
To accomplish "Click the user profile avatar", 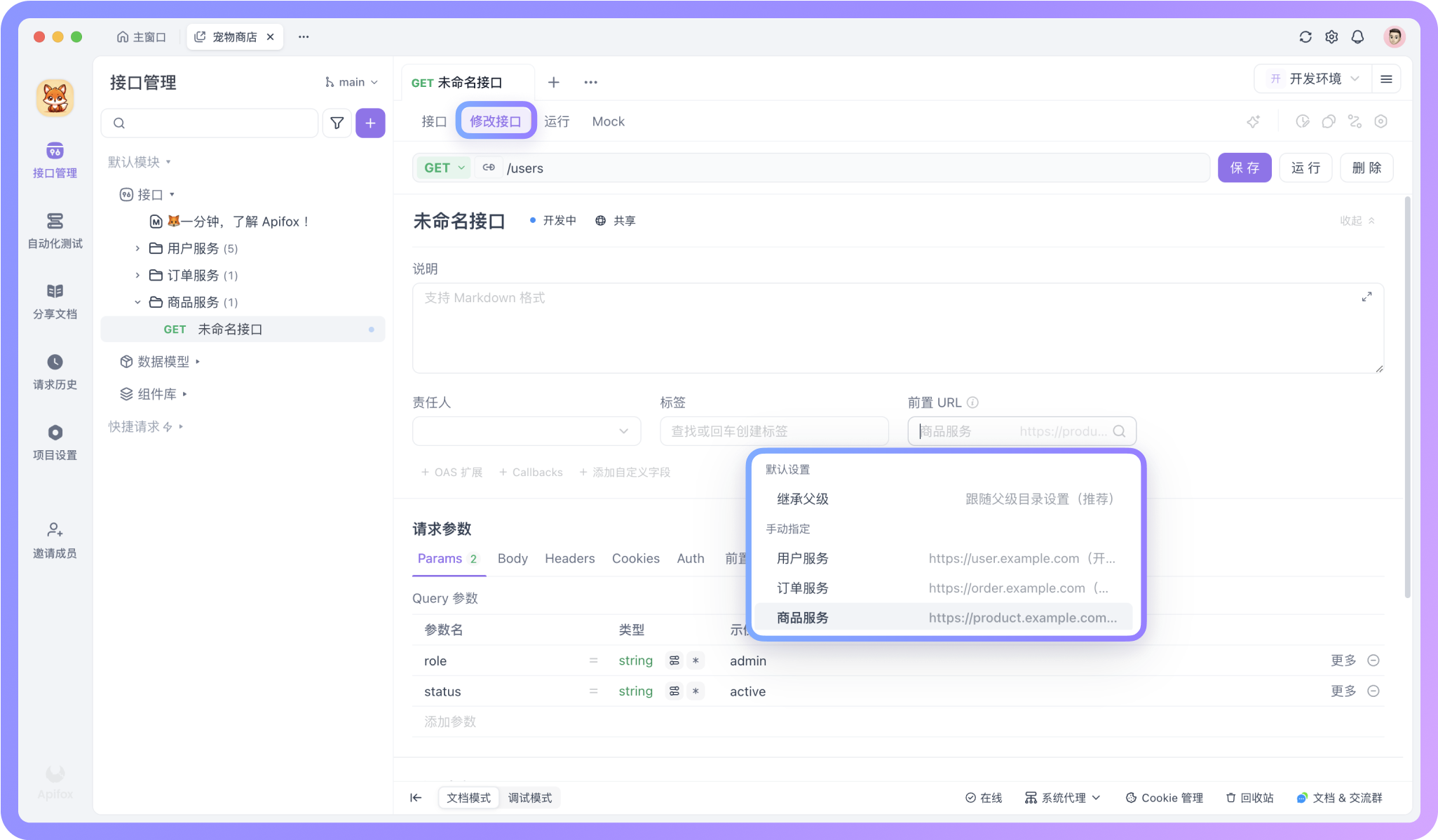I will [1394, 37].
